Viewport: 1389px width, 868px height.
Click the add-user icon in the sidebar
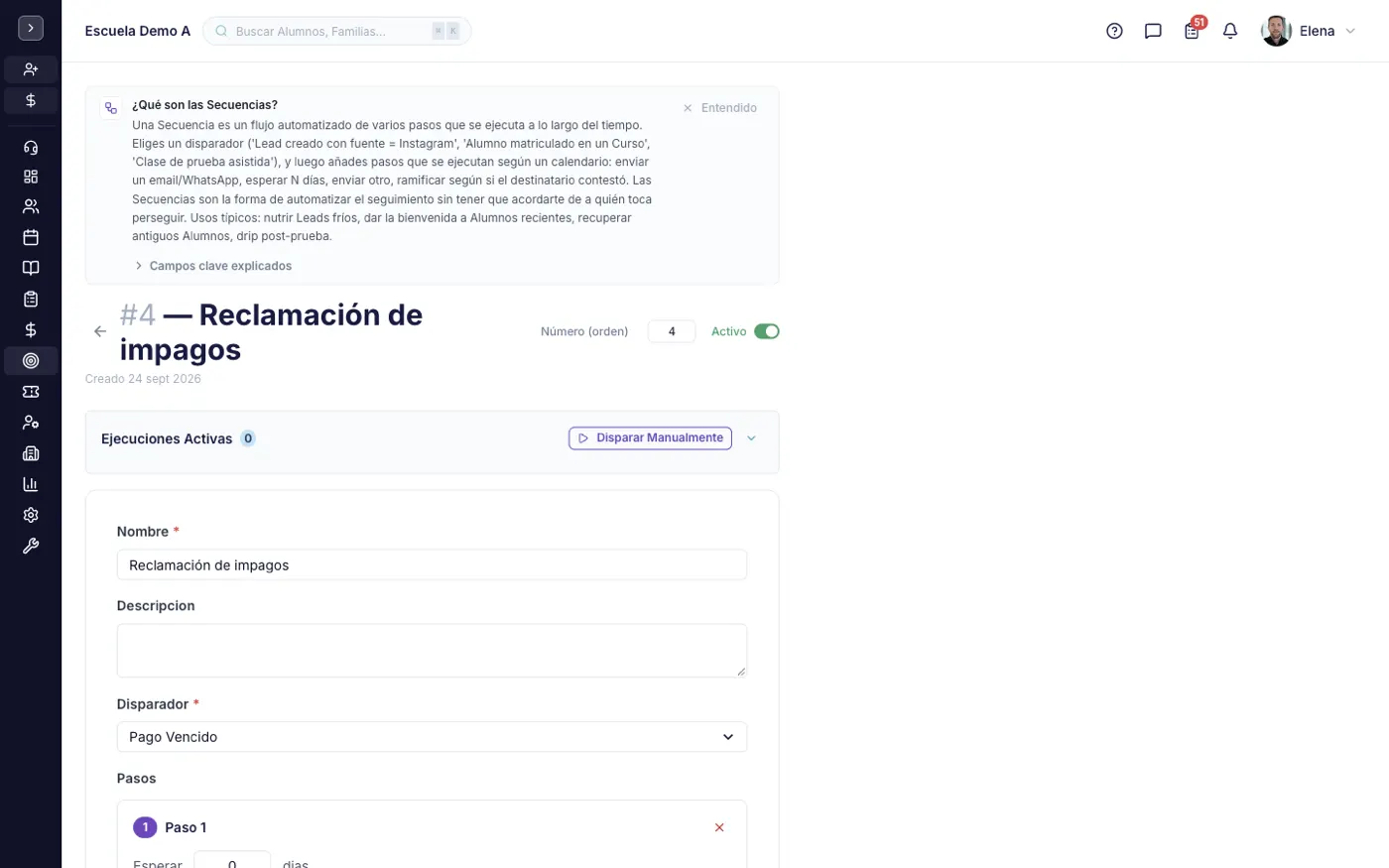click(x=31, y=69)
